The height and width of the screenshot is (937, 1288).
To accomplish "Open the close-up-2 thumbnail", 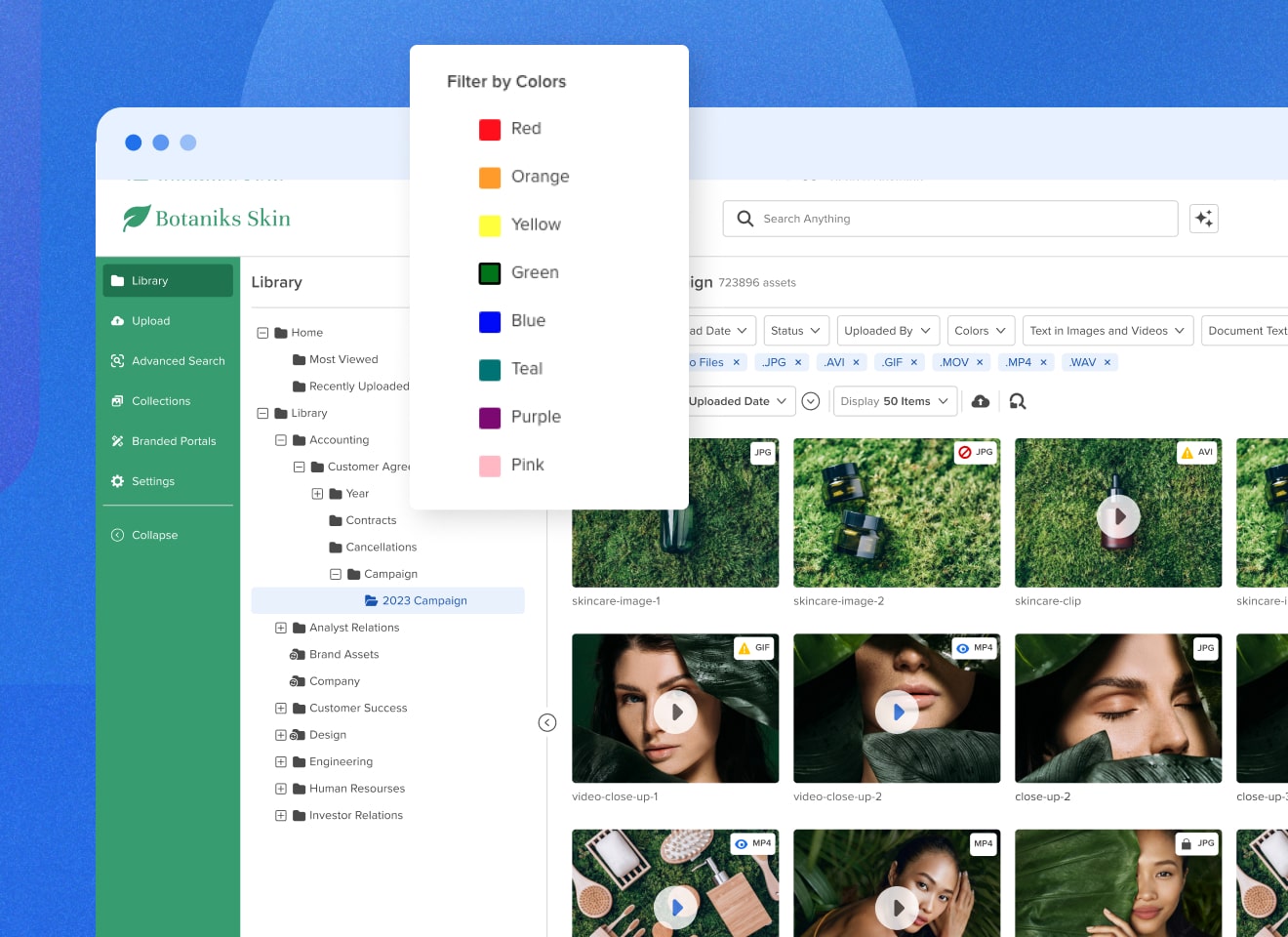I will pos(1118,709).
